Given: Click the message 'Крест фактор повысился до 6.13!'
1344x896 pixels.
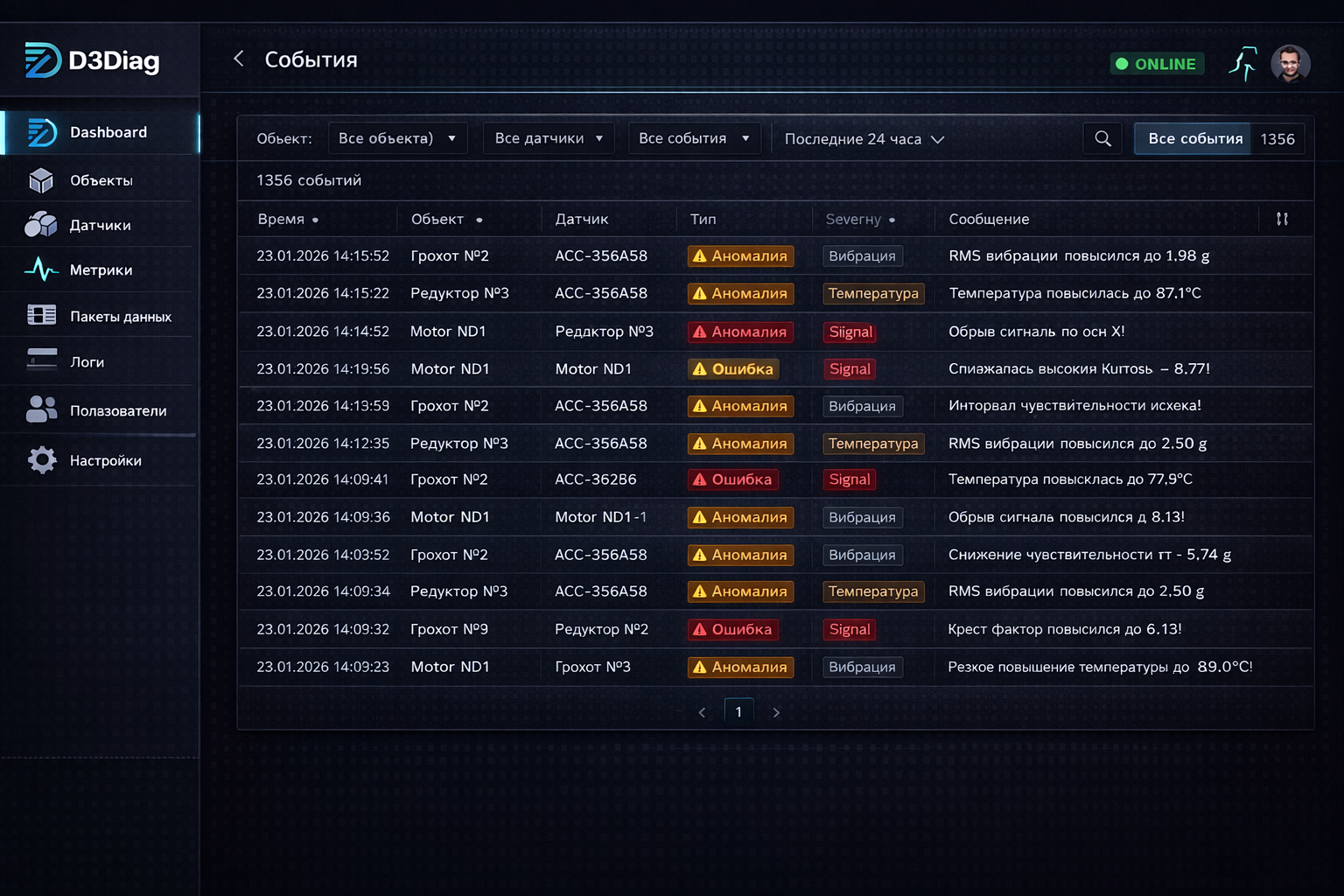Looking at the screenshot, I should (x=1065, y=629).
